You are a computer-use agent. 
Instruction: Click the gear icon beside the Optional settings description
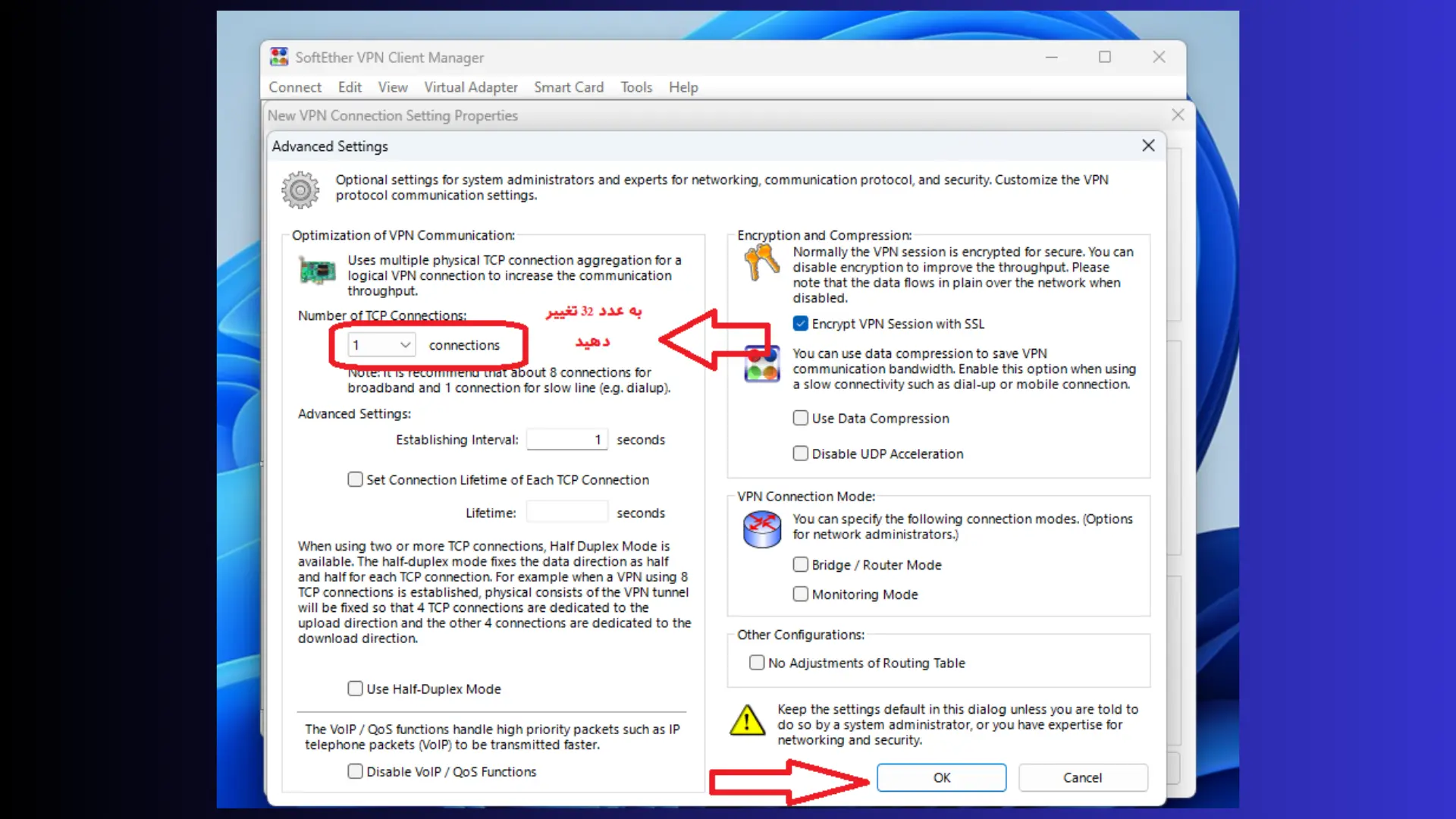300,190
